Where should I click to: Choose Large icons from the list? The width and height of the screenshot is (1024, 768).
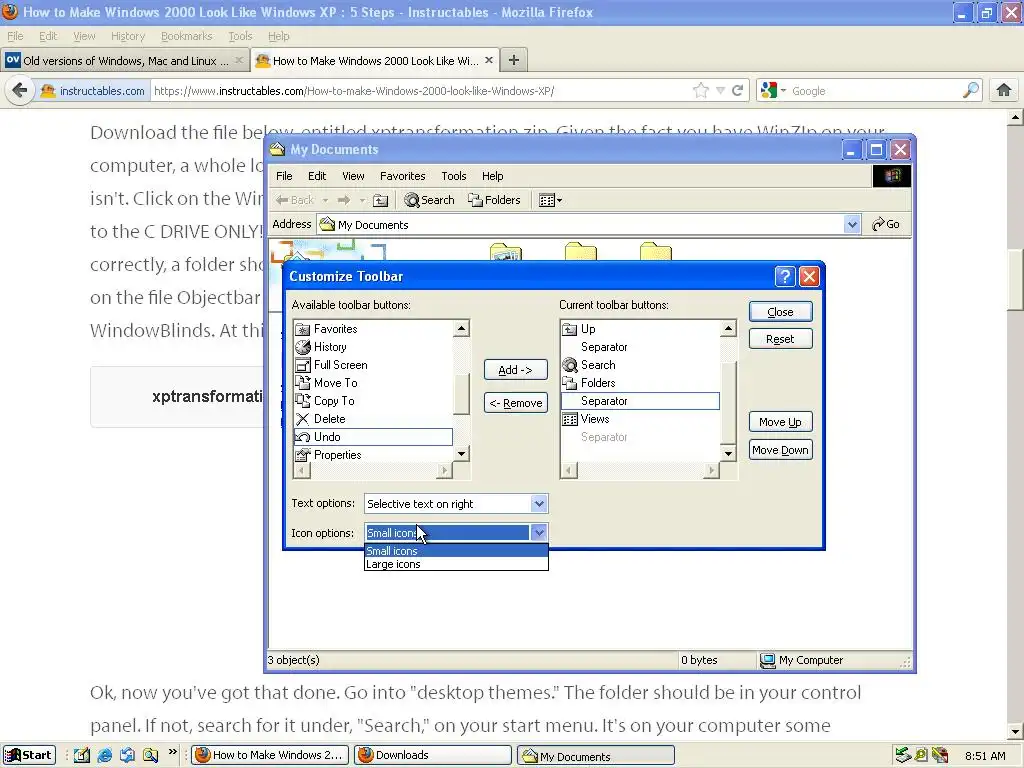456,564
